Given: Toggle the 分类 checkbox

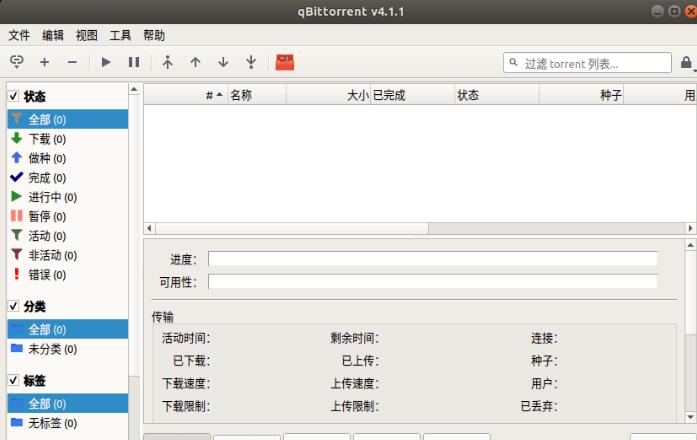Looking at the screenshot, I should point(14,306).
